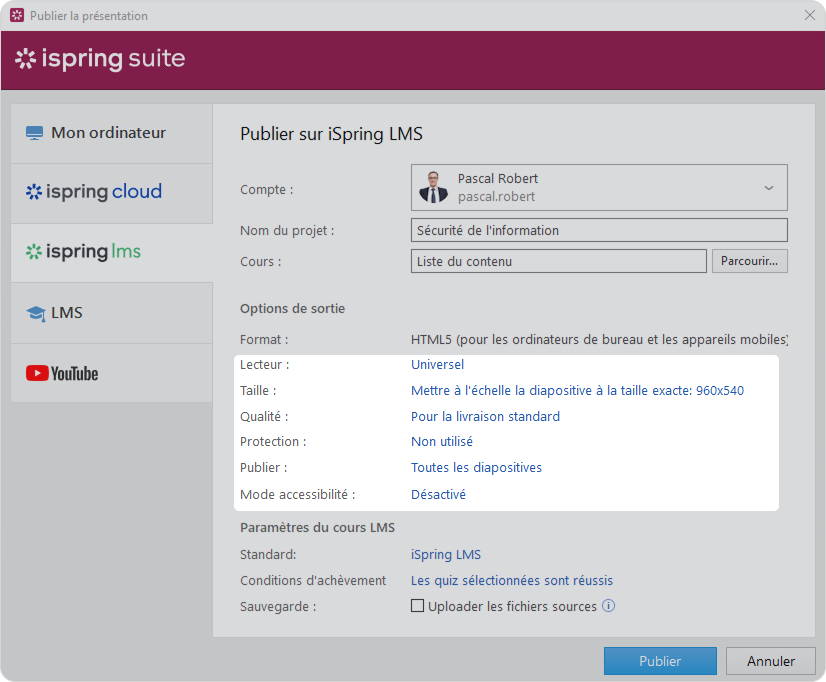Click the graduation cap LMS icon

point(36,313)
